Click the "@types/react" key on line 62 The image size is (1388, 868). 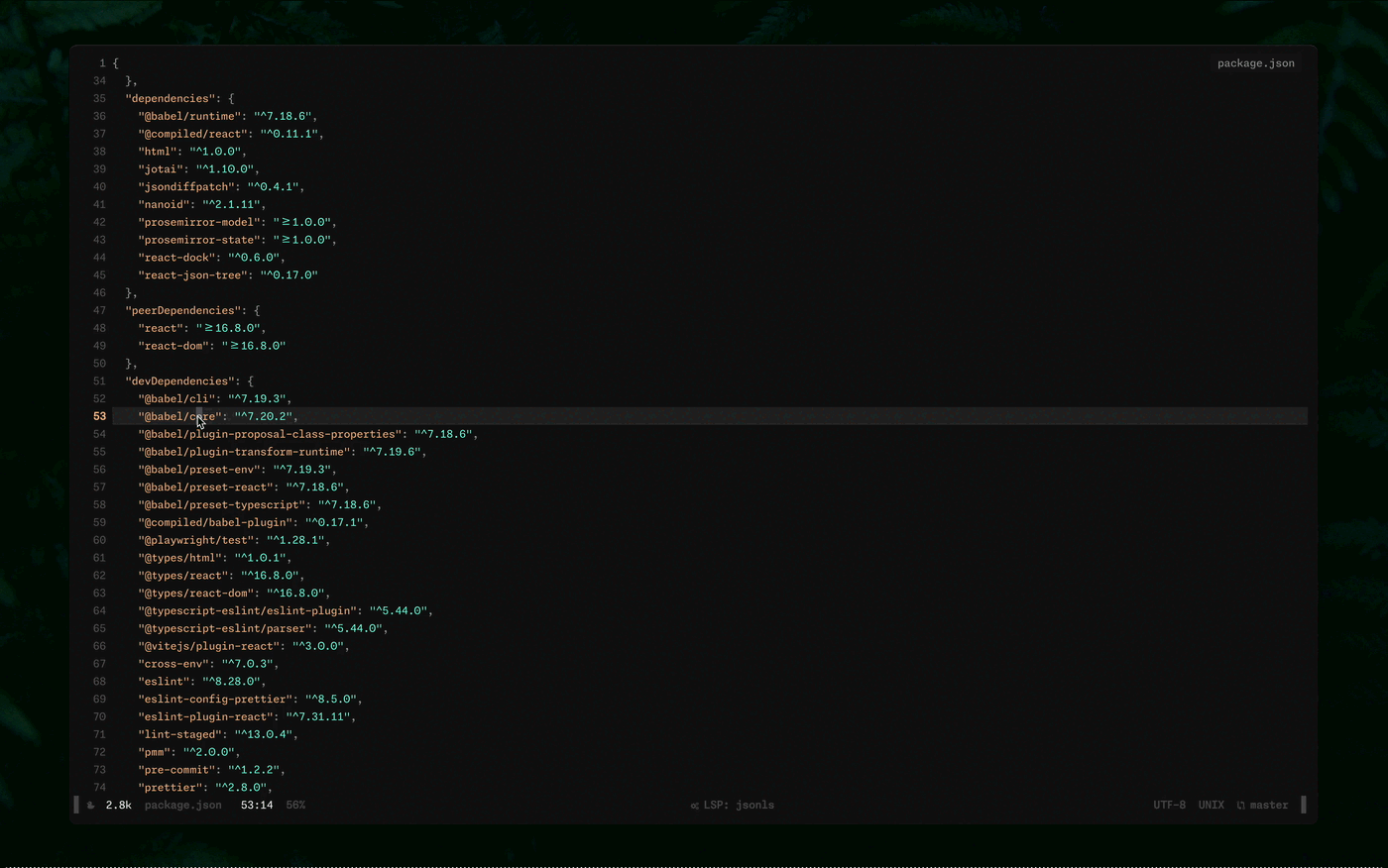point(183,576)
